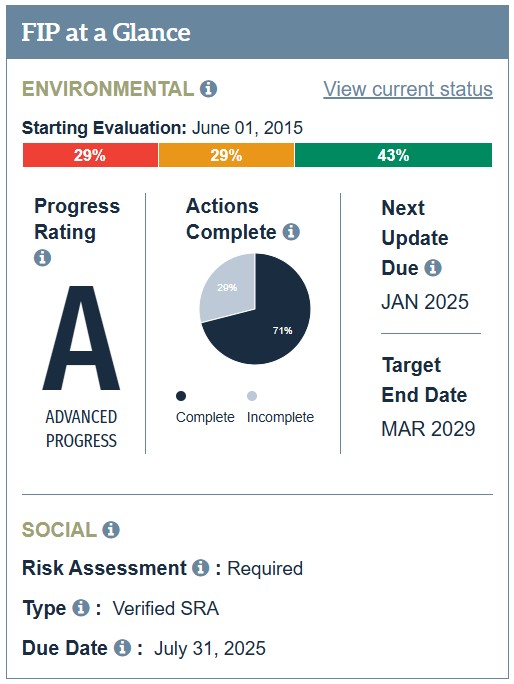Click the FIP at a Glance header
This screenshot has width=514, height=684.
tap(257, 32)
